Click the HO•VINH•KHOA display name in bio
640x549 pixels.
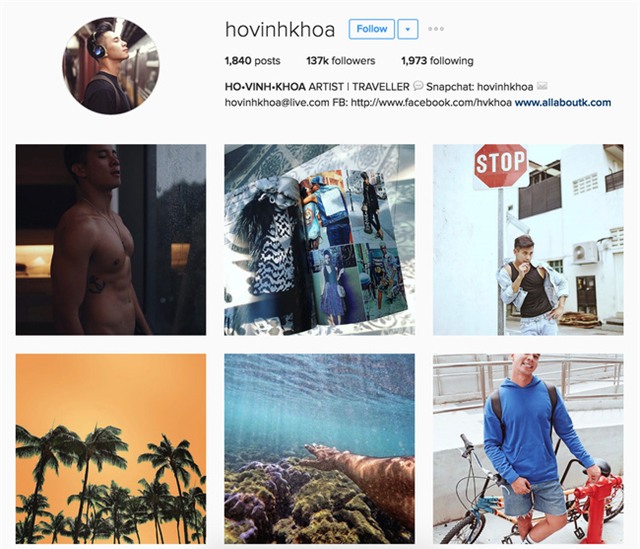265,87
